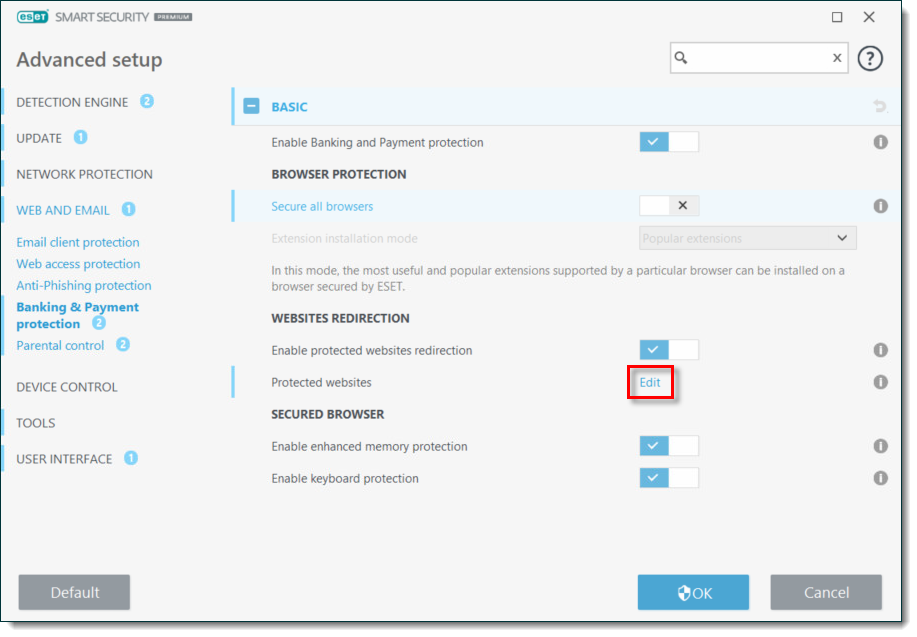Click the info icon beside Protected websites
Image resolution: width=917 pixels, height=637 pixels.
(x=881, y=382)
